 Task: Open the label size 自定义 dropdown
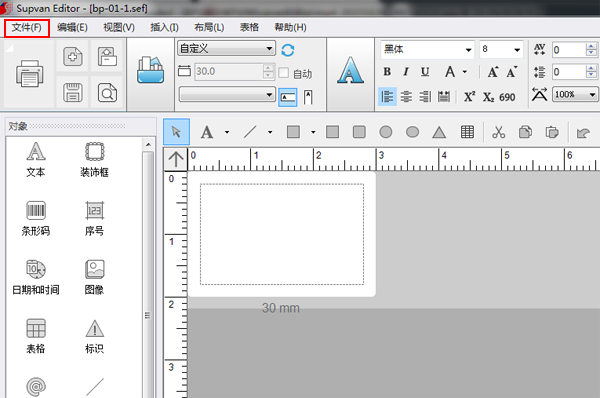point(226,48)
